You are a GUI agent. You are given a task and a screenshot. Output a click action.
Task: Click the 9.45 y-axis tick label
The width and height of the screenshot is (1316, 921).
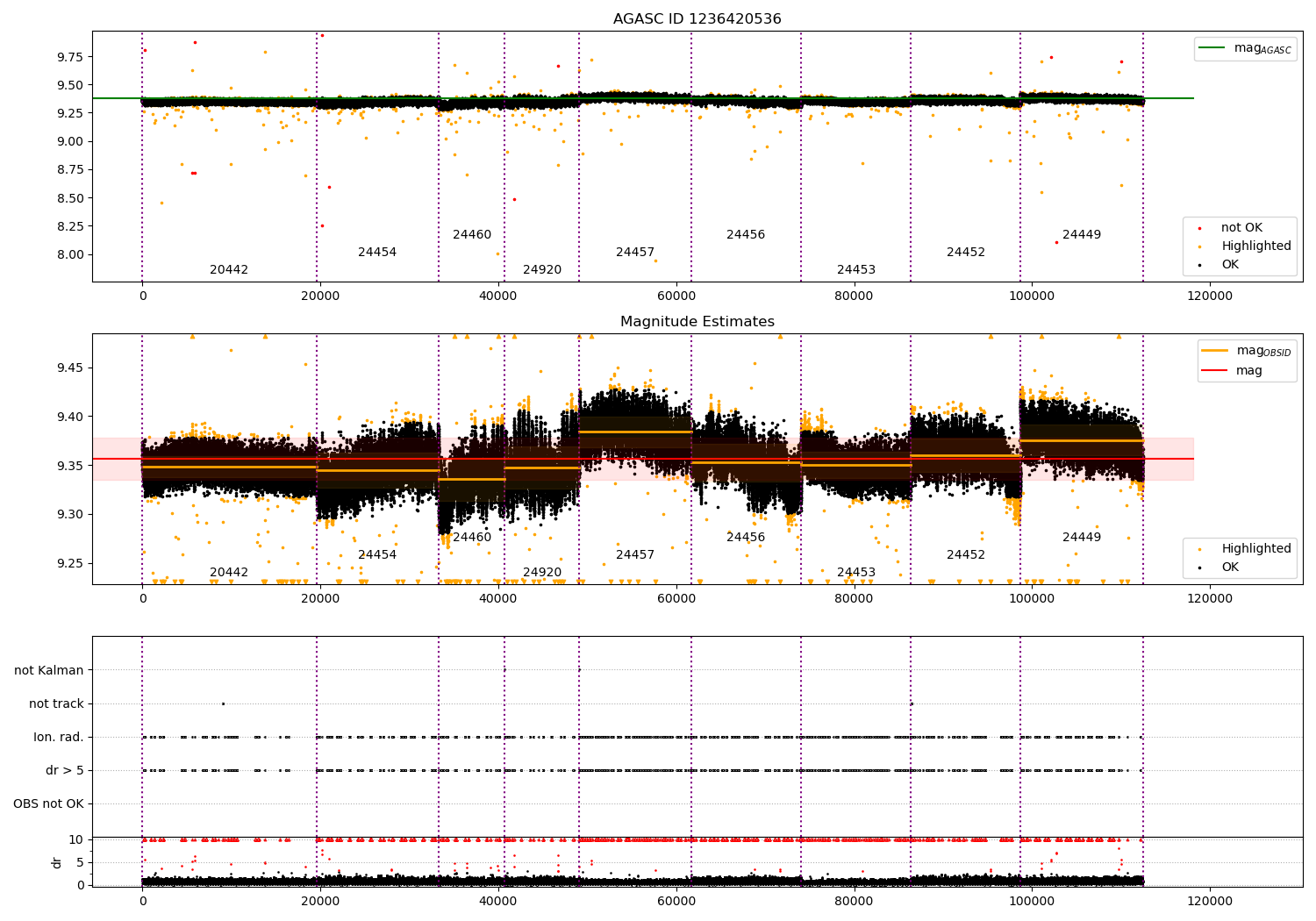point(70,368)
